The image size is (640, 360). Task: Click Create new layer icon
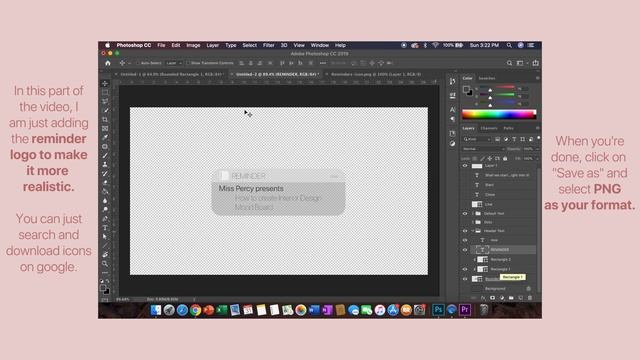[x=520, y=298]
